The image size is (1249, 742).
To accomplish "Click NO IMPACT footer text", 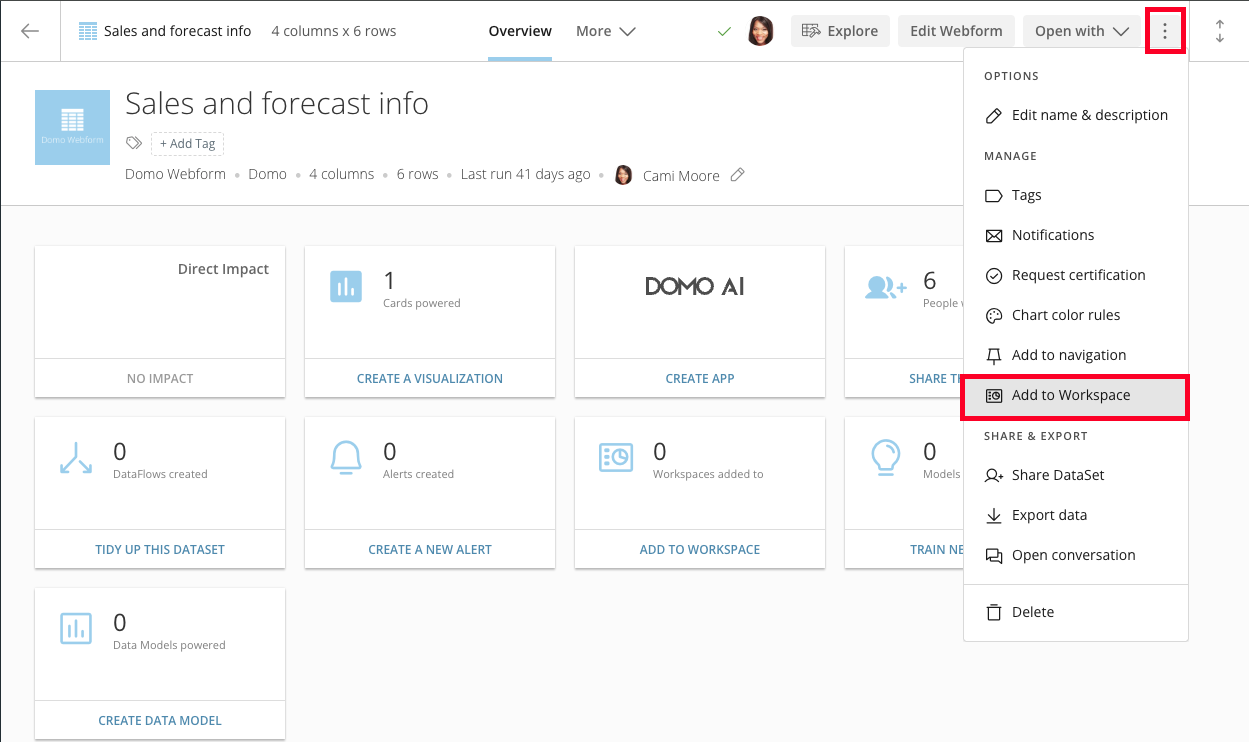I will click(160, 379).
